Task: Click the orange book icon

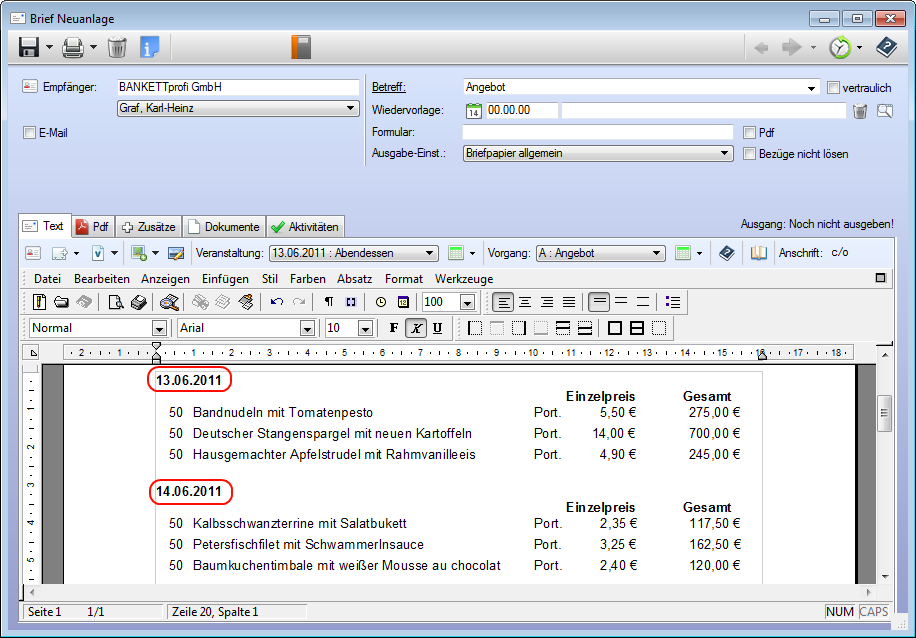Action: [x=301, y=47]
